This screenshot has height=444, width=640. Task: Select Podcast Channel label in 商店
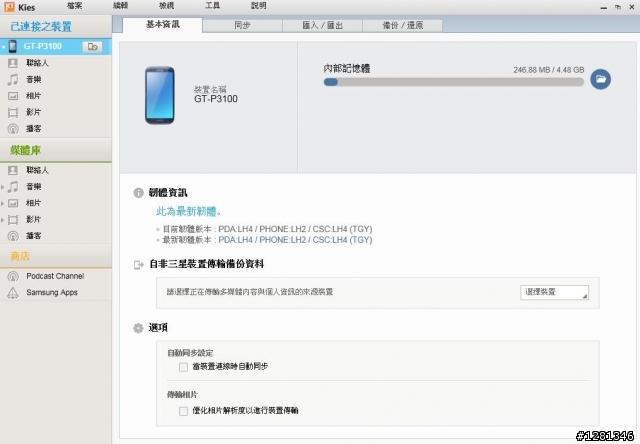tap(55, 276)
